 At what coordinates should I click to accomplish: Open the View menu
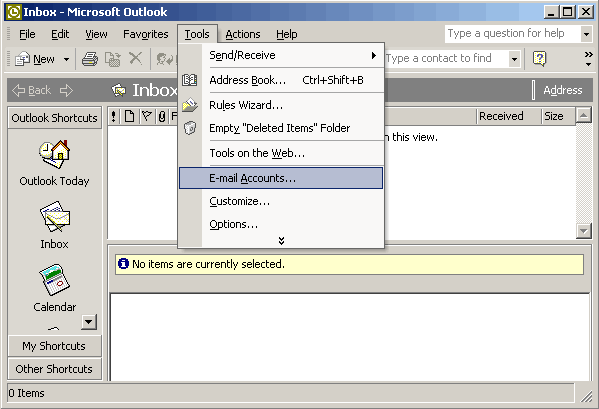pyautogui.click(x=96, y=34)
